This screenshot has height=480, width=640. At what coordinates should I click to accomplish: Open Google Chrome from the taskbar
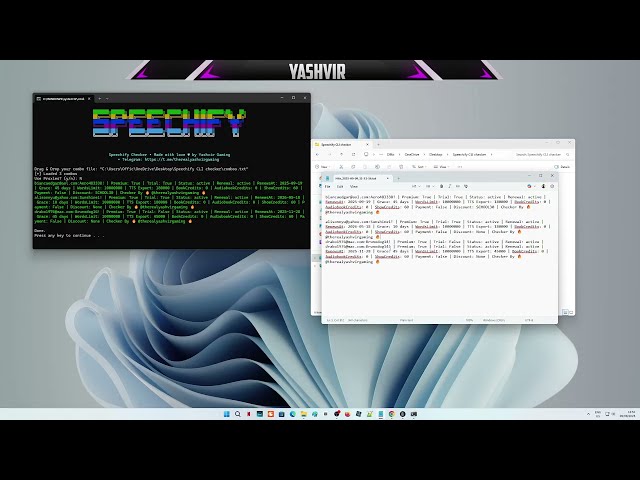[x=391, y=414]
